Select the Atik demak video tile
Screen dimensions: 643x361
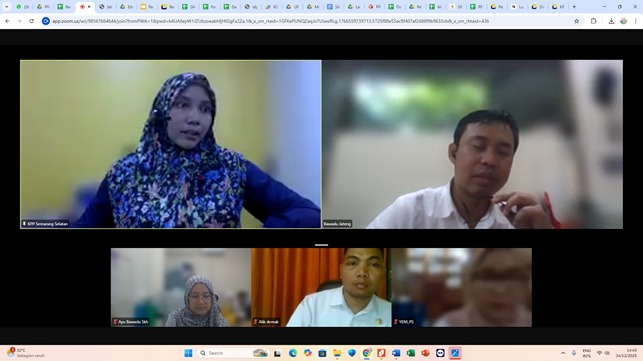tap(322, 287)
